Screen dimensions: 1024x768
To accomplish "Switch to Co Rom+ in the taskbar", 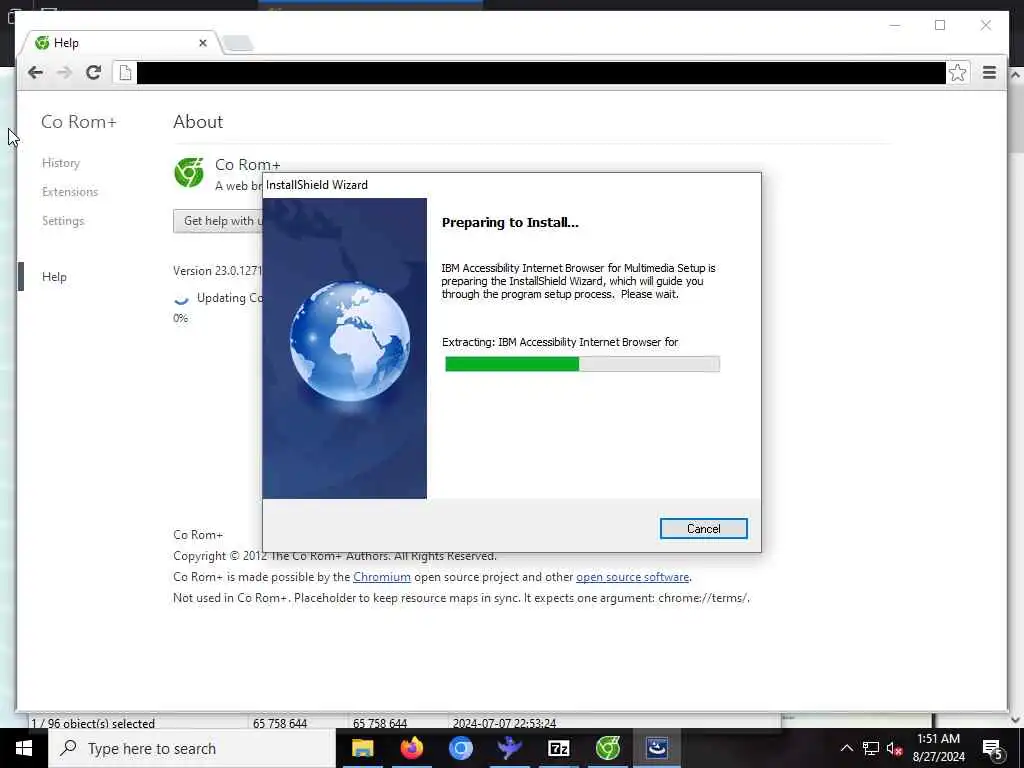I will pos(608,748).
